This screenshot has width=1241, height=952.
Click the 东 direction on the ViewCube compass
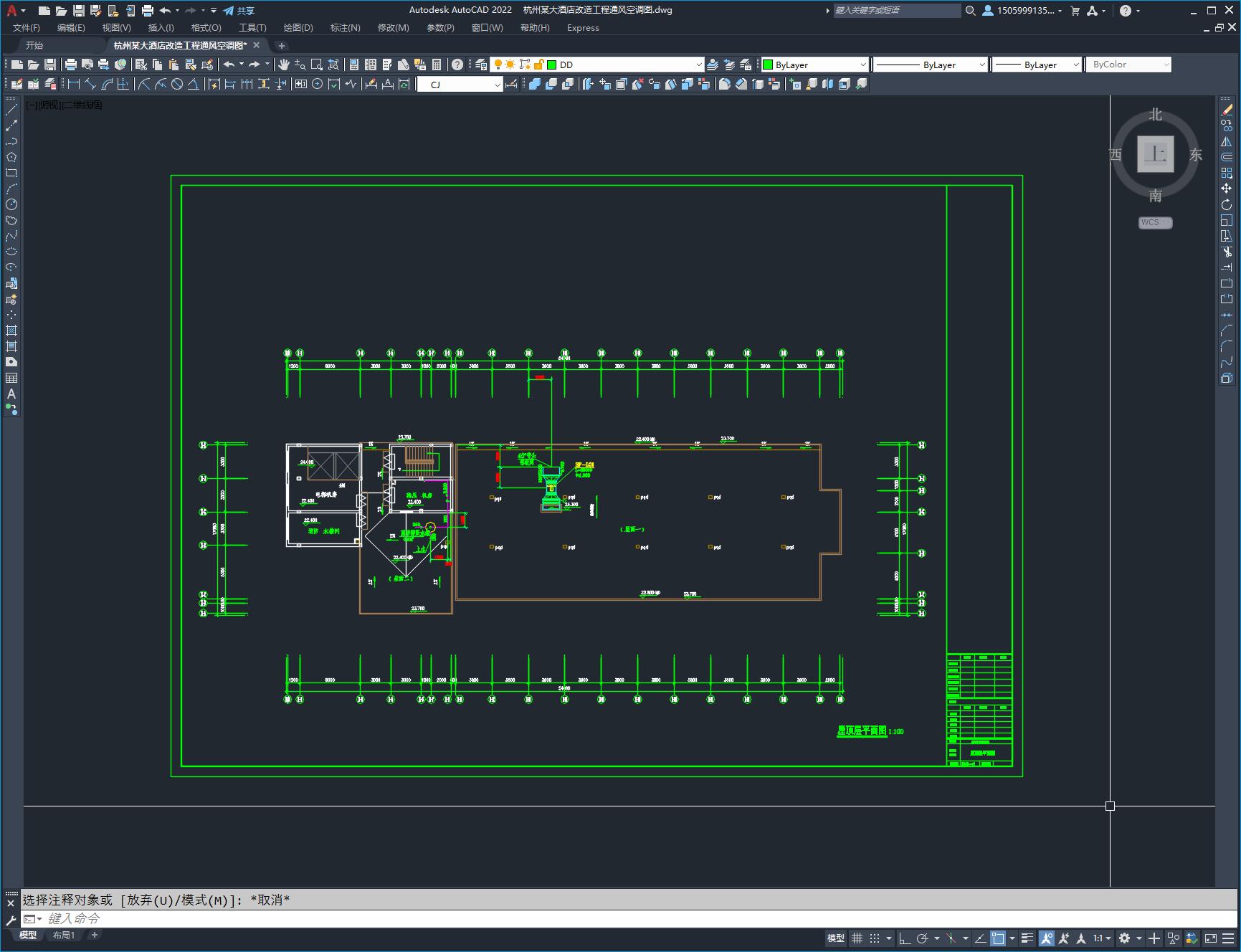click(1195, 155)
